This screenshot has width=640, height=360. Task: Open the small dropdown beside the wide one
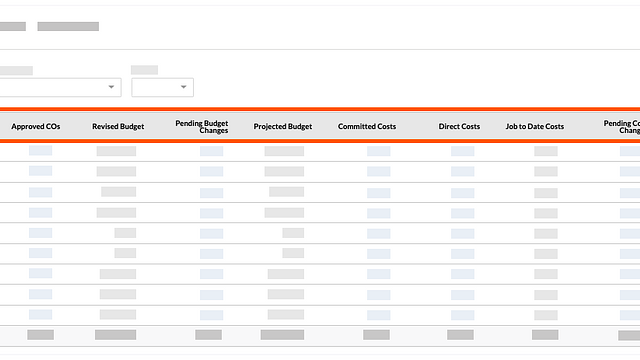162,87
